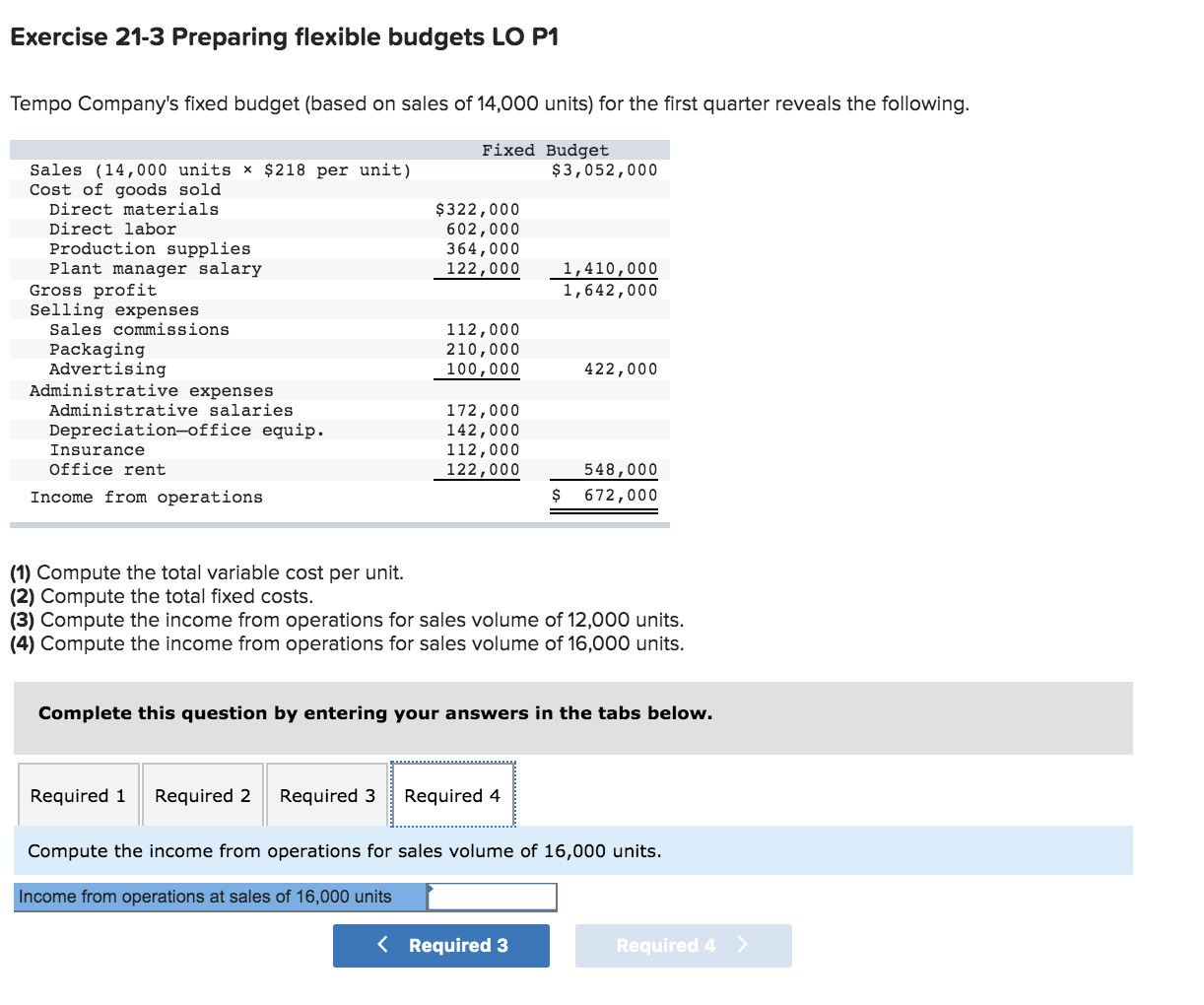Viewport: 1204px width, 1005px height.
Task: Click the Fixed Budget table header
Action: pyautogui.click(x=544, y=150)
